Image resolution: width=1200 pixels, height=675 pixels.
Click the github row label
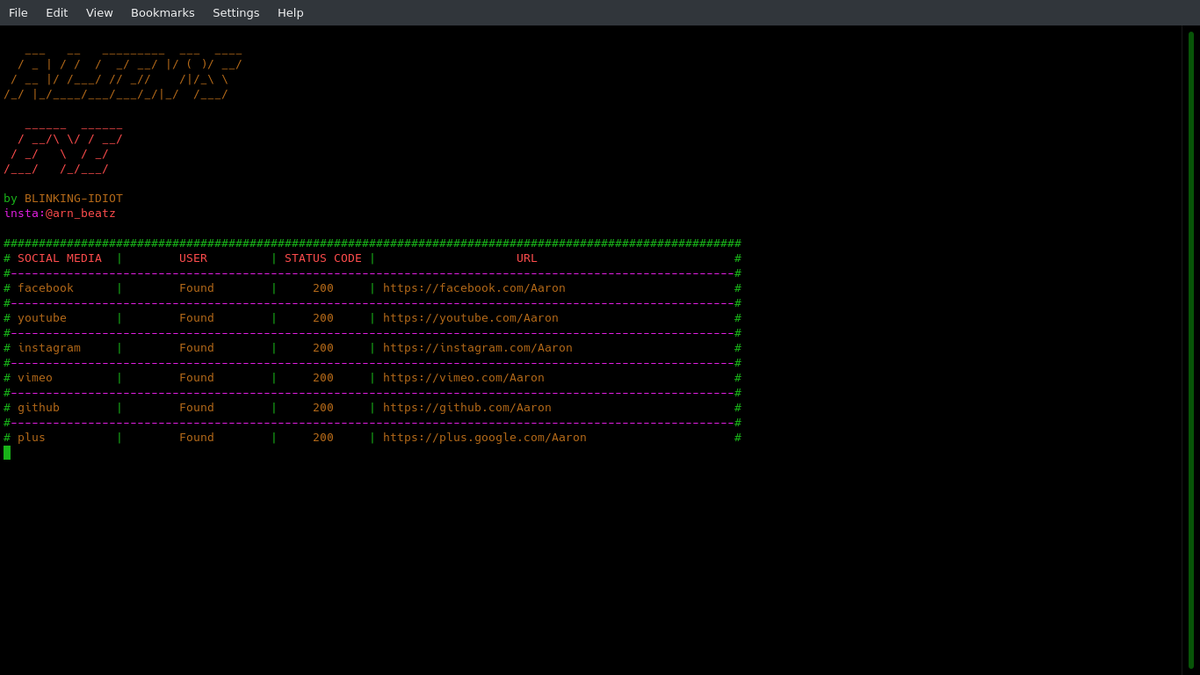tap(38, 408)
